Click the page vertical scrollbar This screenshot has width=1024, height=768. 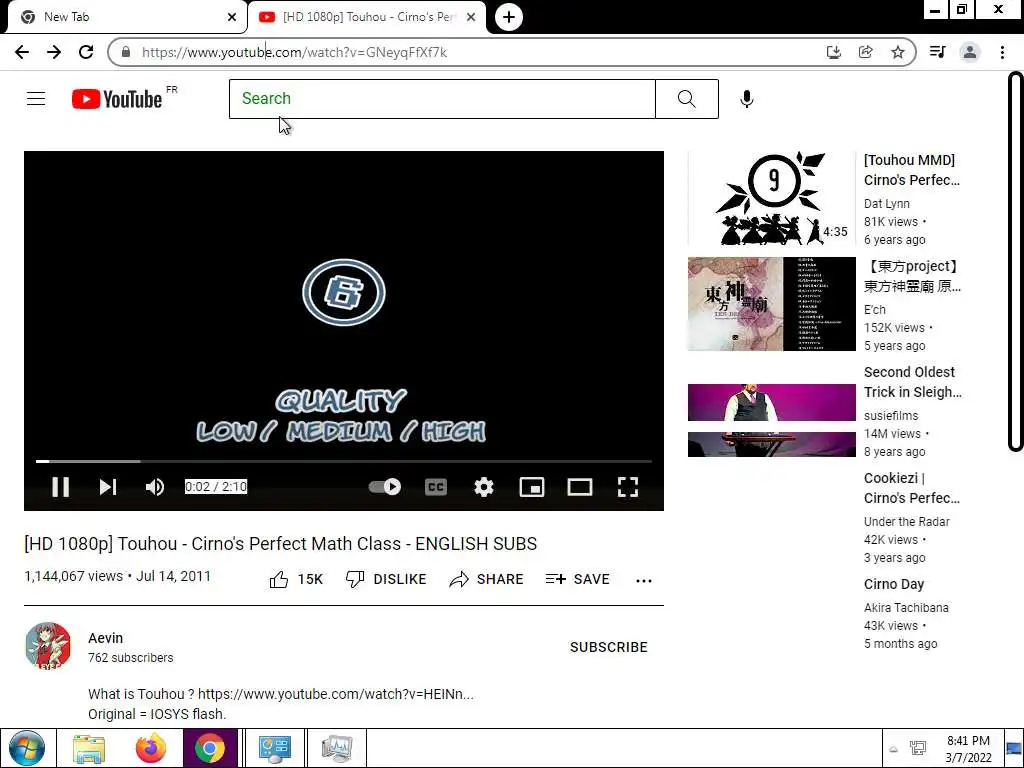click(1015, 261)
